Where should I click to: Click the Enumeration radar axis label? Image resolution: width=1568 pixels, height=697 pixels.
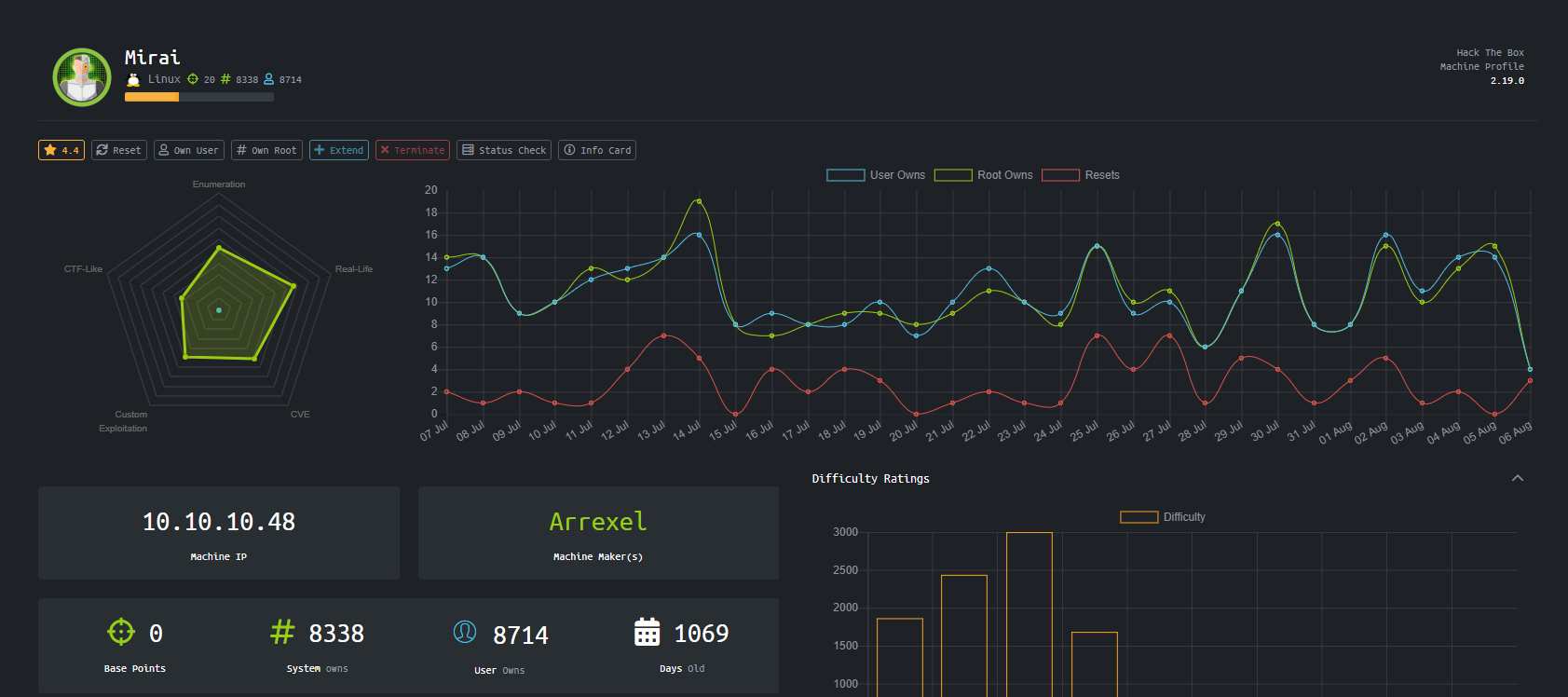pyautogui.click(x=219, y=184)
